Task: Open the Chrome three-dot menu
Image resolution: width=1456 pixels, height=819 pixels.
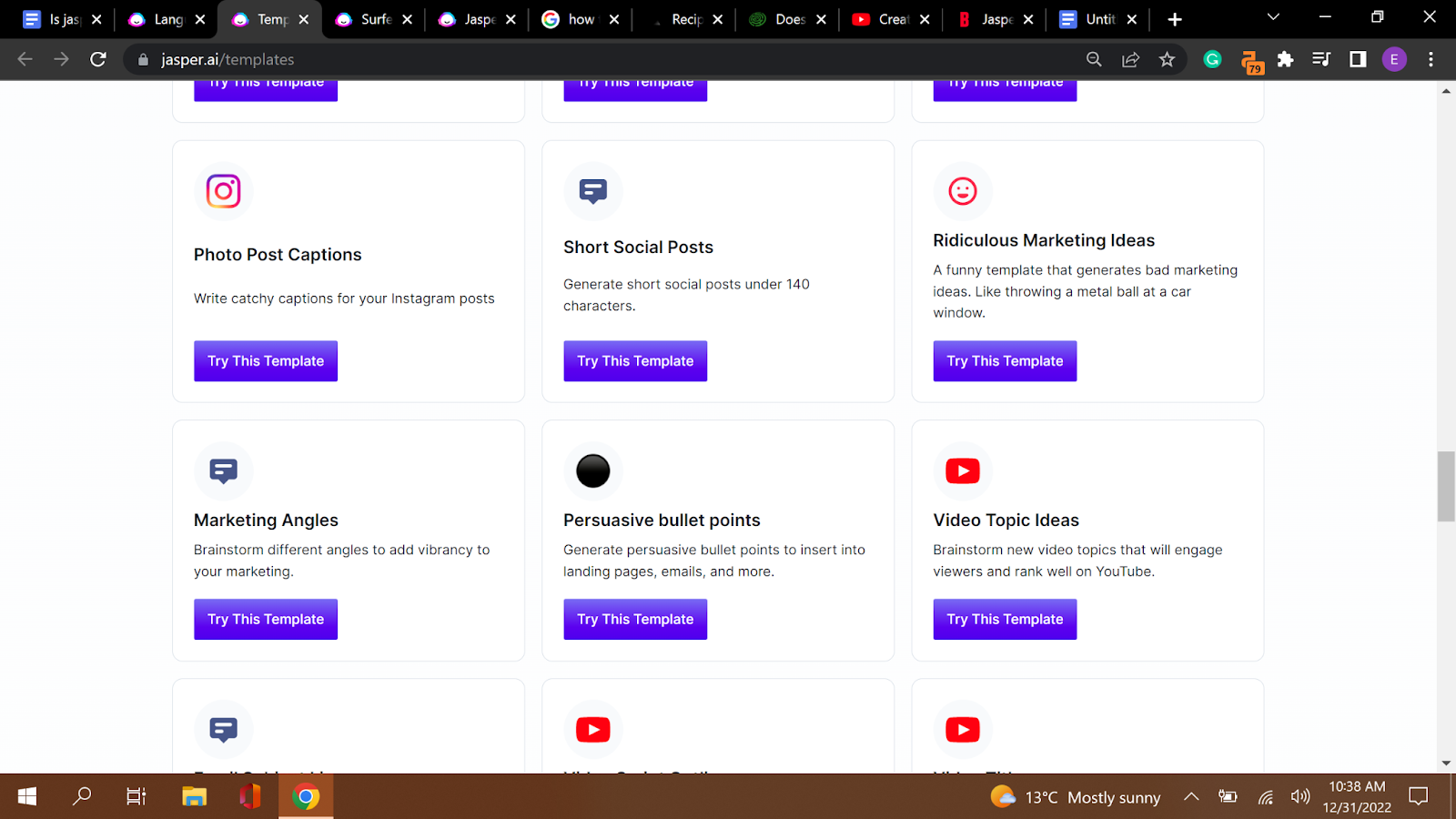Action: pyautogui.click(x=1431, y=59)
